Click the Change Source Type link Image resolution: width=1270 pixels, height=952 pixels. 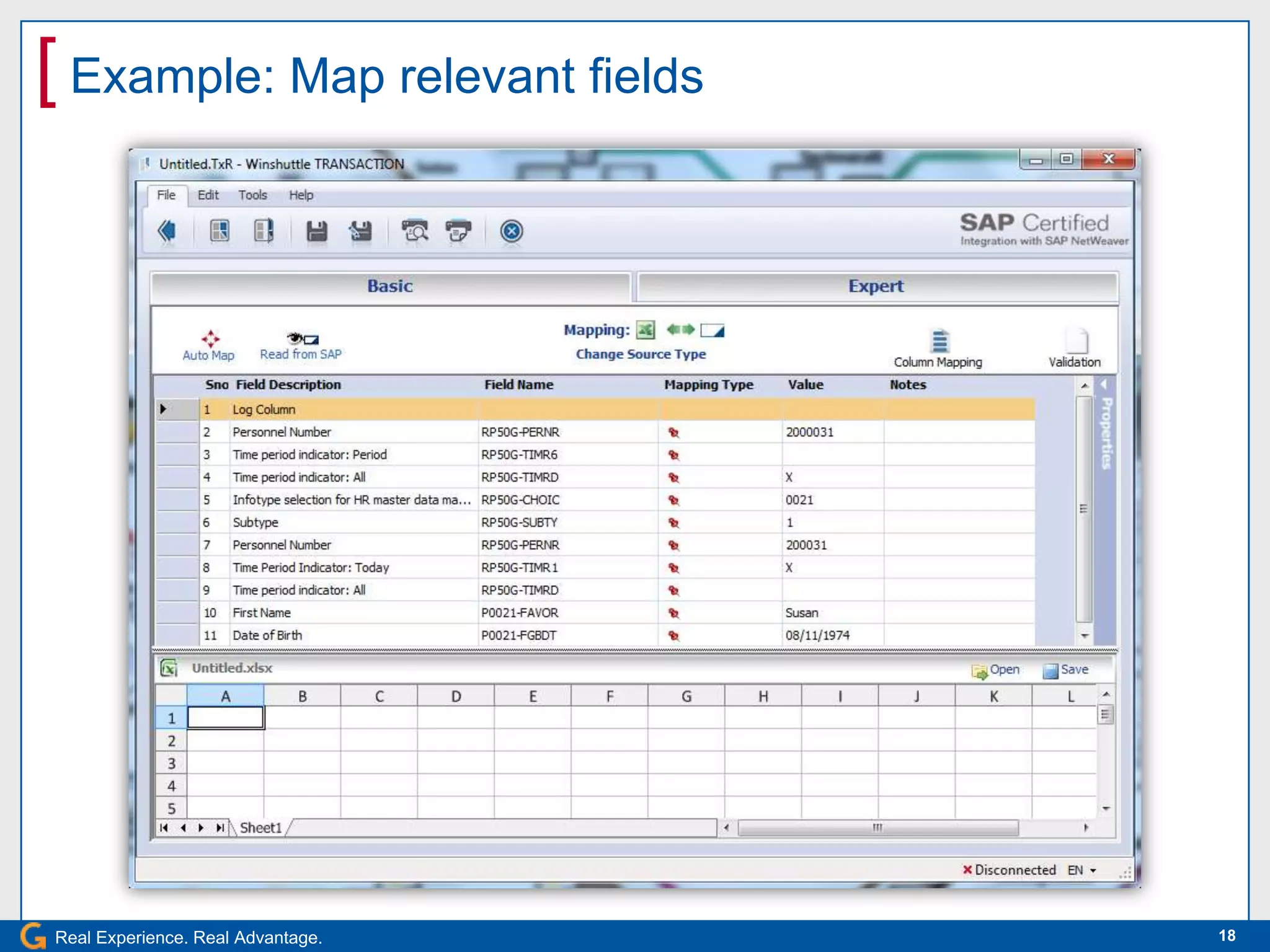point(641,355)
